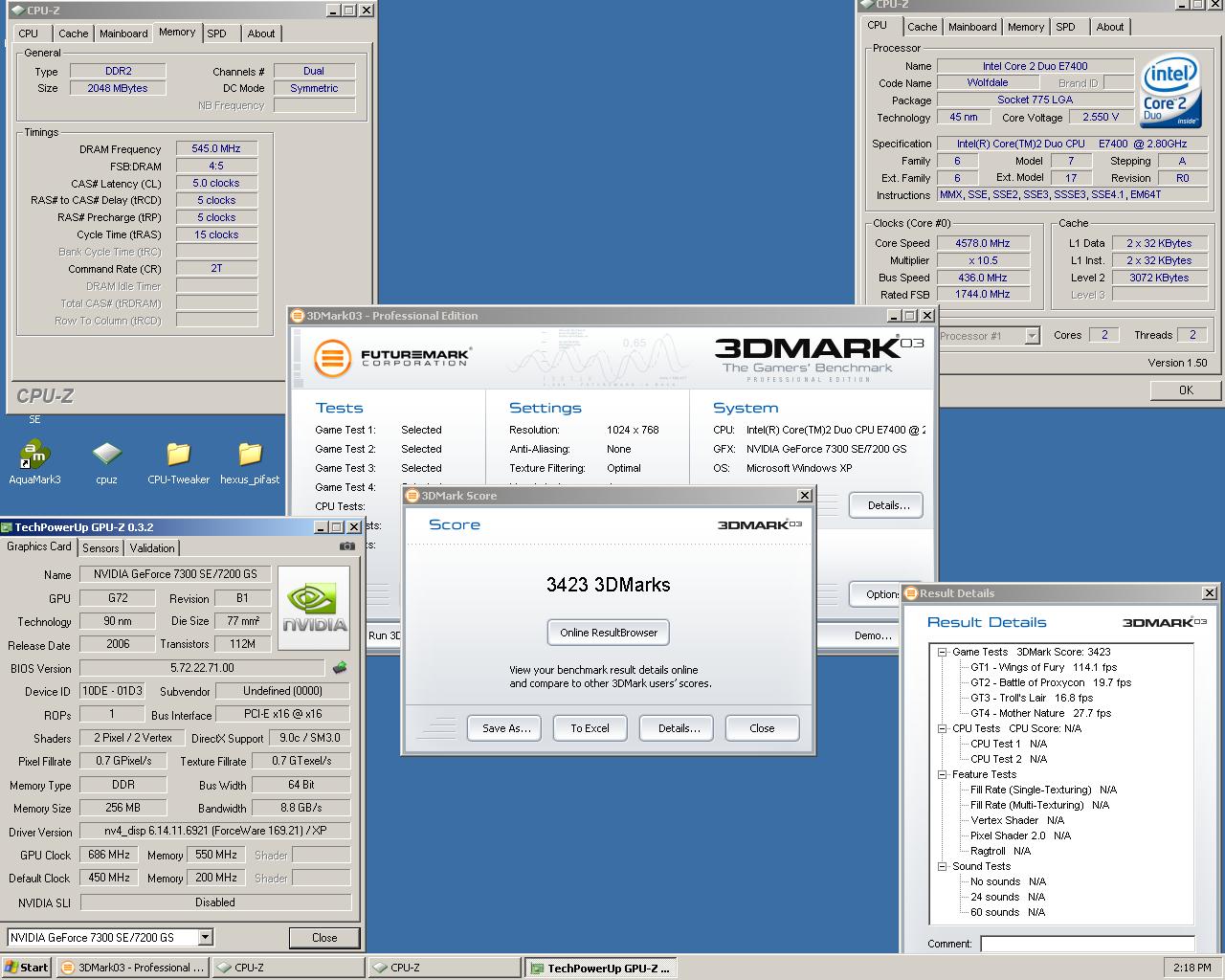Open the SPD tab in left CPU-Z
Image resolution: width=1225 pixels, height=980 pixels.
point(217,33)
